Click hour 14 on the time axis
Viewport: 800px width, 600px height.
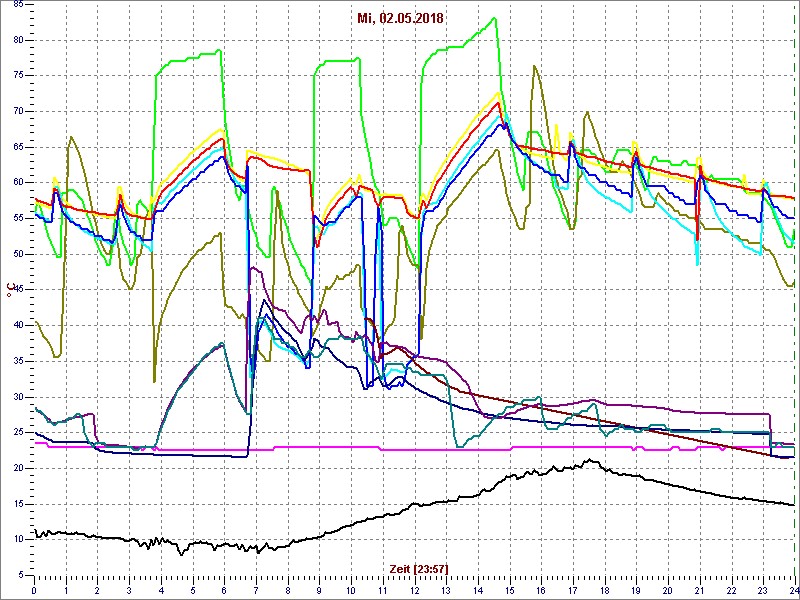tap(478, 590)
